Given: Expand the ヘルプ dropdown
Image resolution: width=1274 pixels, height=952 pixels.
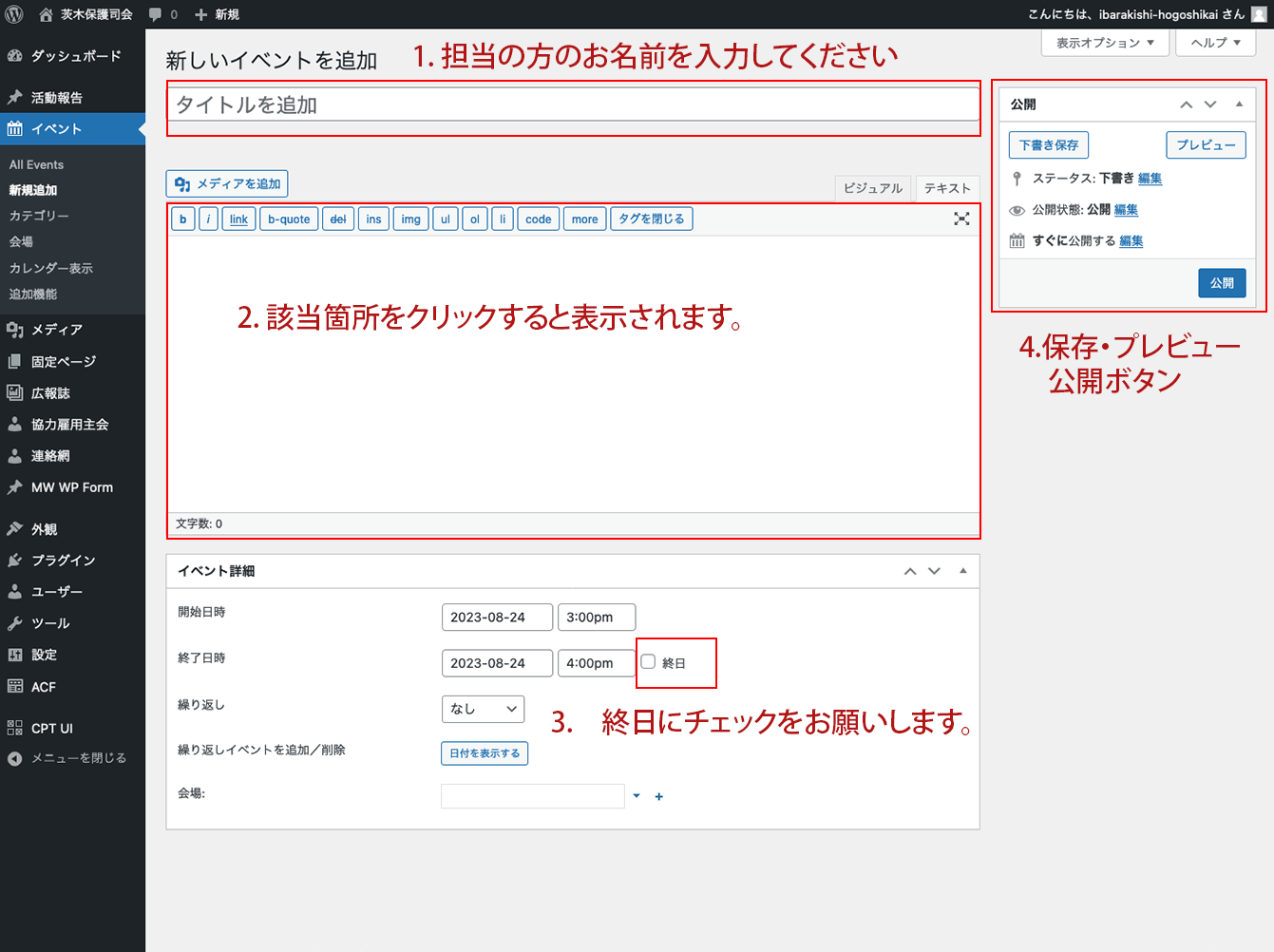Looking at the screenshot, I should click(1215, 43).
